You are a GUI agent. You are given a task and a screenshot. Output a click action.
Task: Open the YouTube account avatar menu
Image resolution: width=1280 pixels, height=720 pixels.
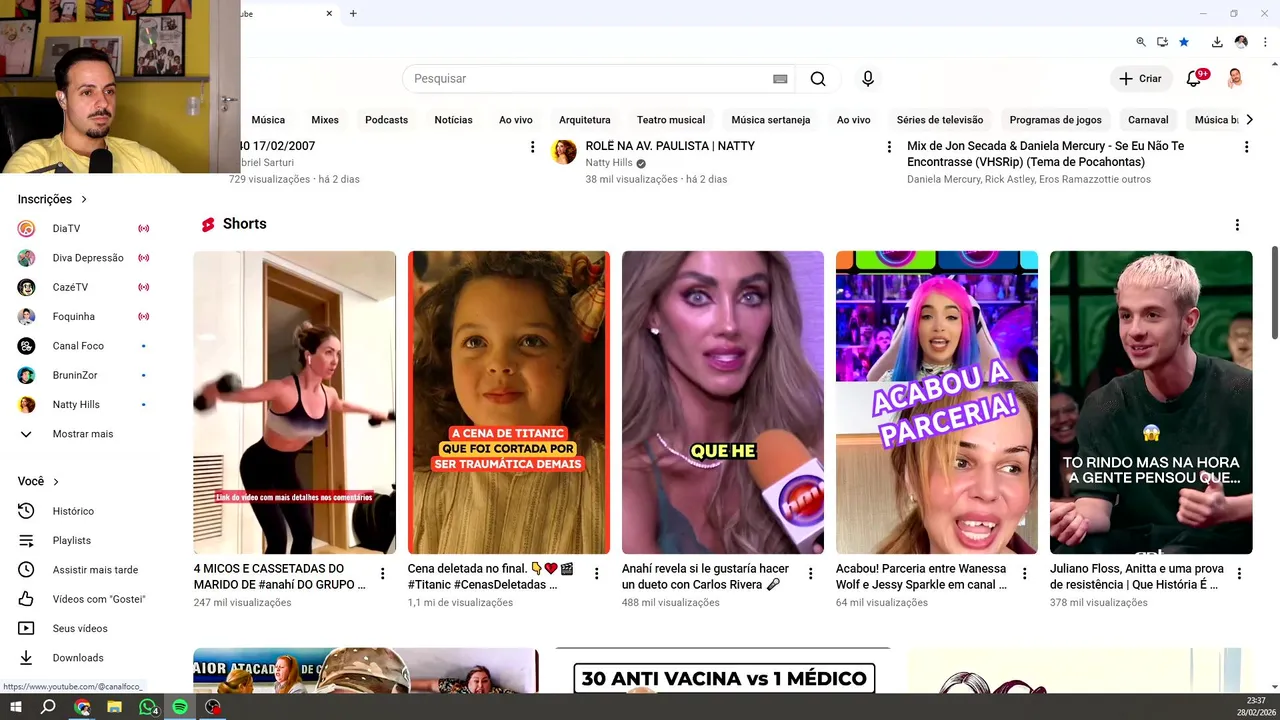coord(1235,79)
